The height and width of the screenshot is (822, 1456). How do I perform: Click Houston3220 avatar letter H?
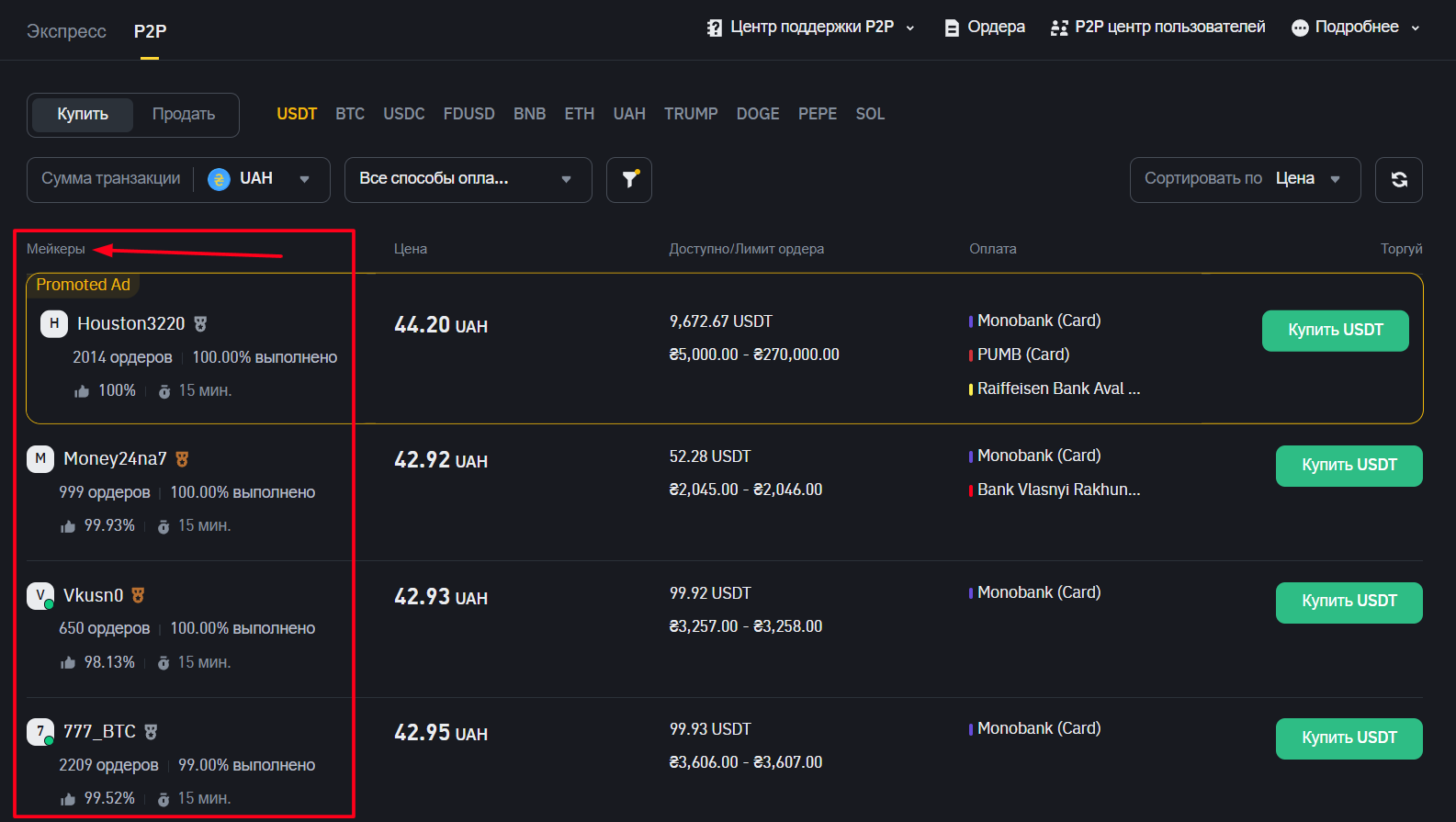click(54, 323)
